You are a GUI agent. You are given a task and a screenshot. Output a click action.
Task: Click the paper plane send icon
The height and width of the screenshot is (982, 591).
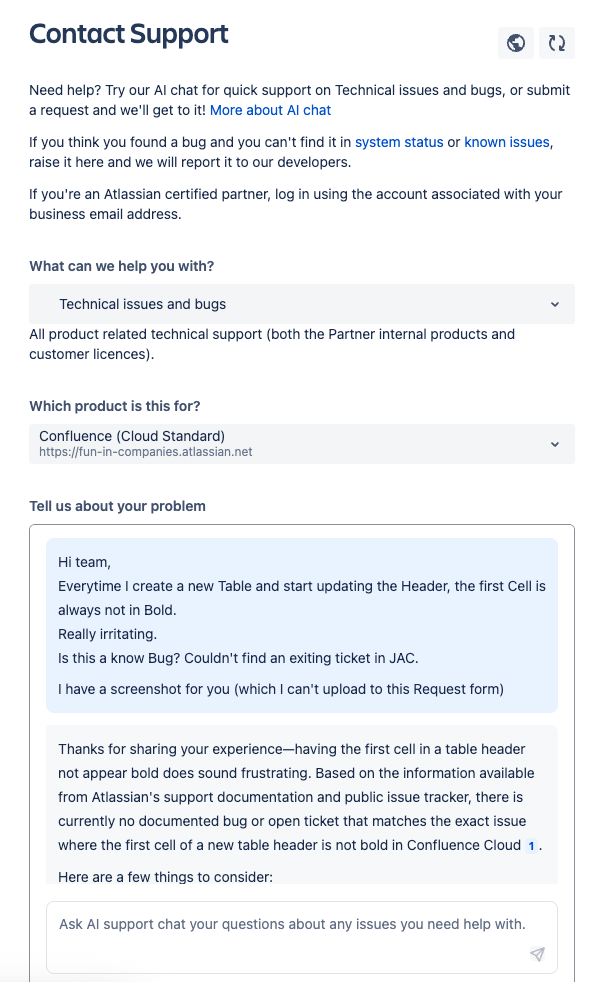[x=537, y=954]
